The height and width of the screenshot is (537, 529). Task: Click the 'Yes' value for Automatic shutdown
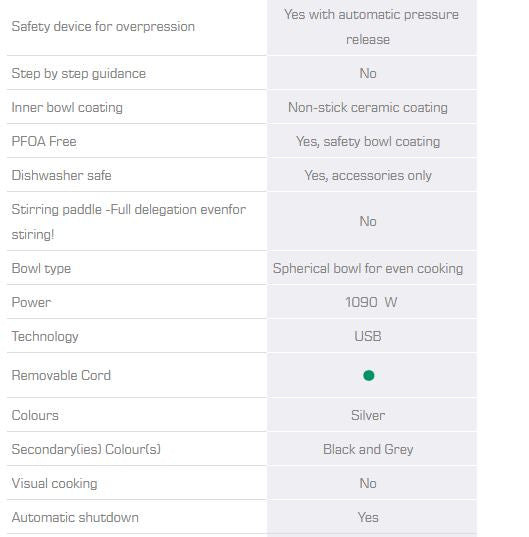[x=368, y=517]
